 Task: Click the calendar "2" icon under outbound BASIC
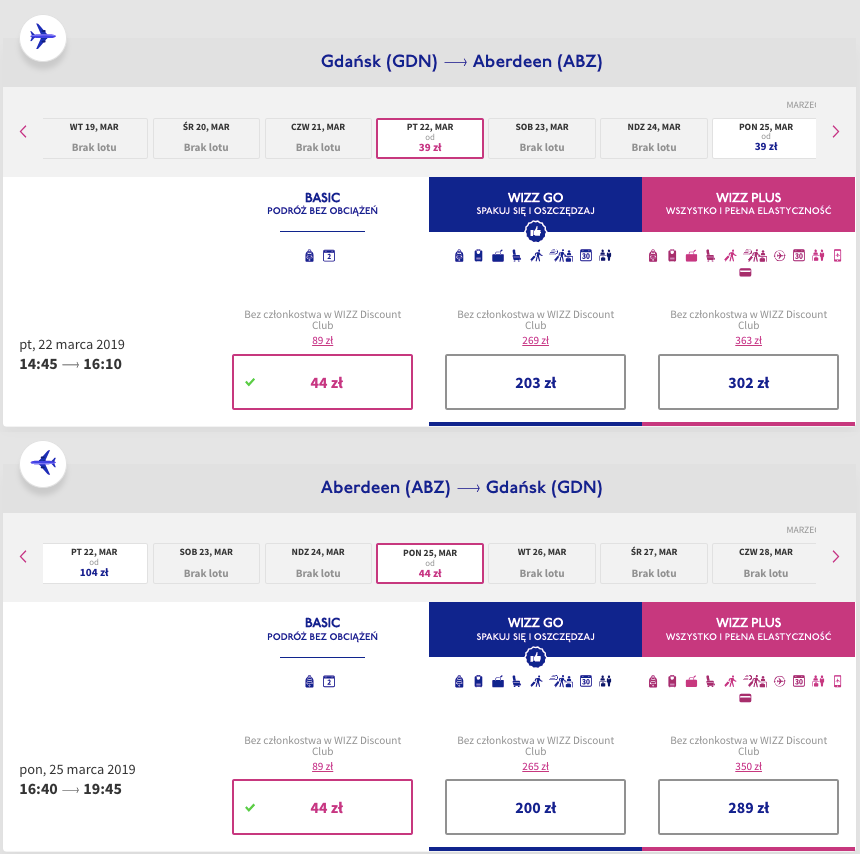(x=329, y=256)
